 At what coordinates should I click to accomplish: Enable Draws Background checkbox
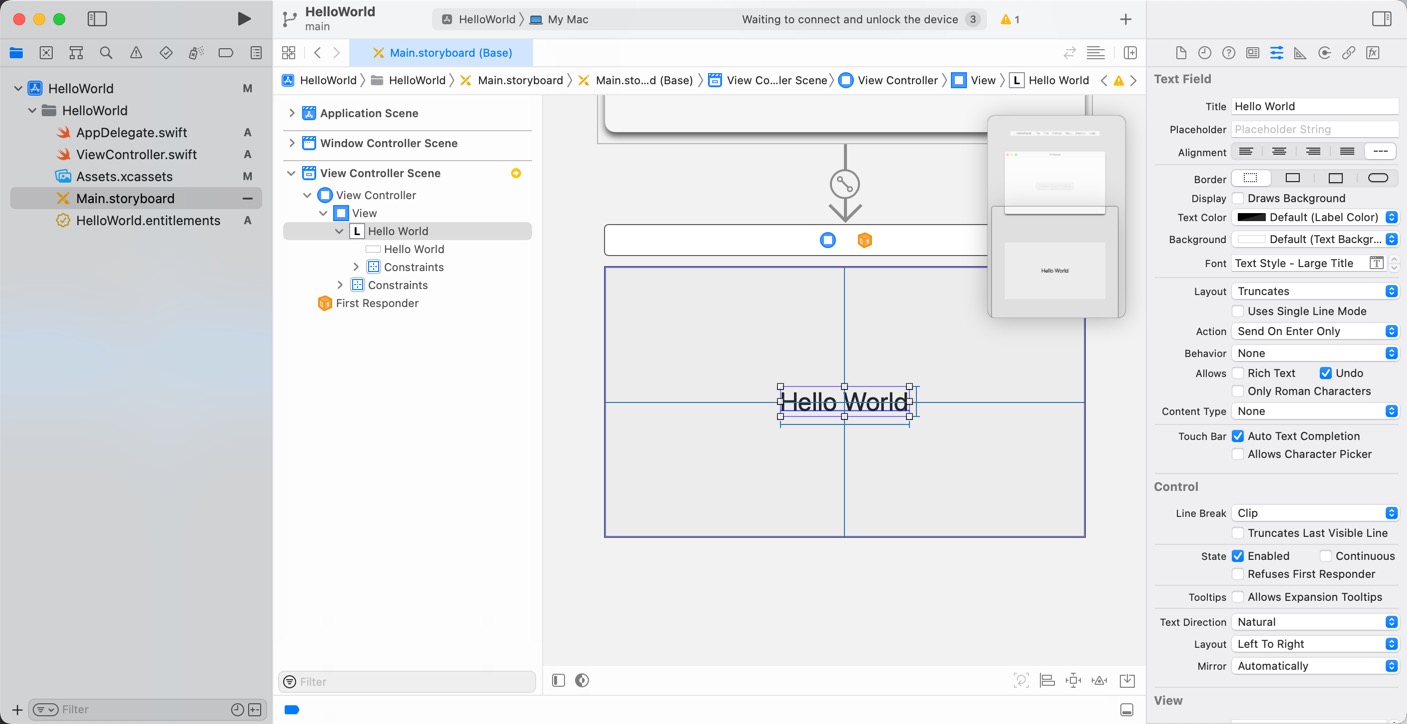(1238, 198)
